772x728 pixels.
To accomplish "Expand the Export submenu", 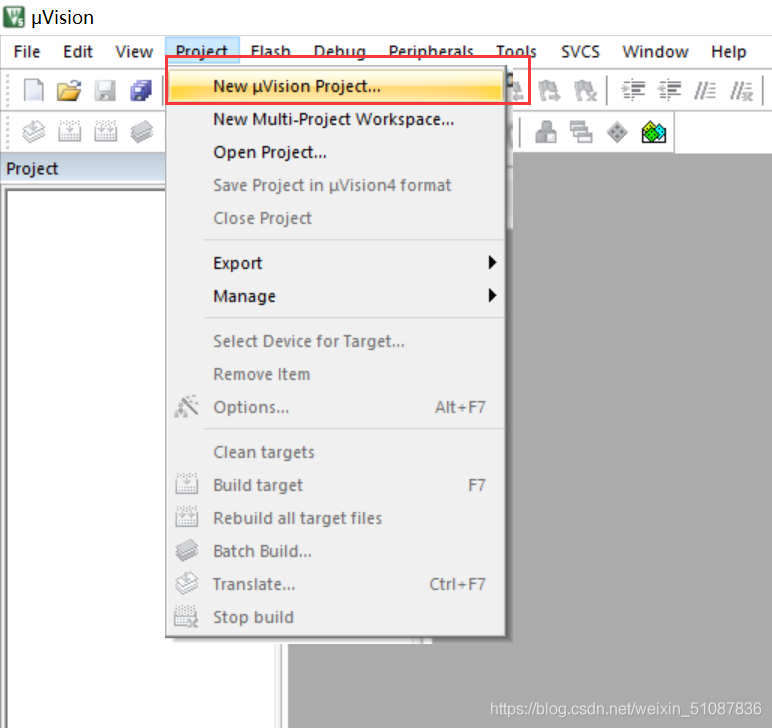I will point(335,263).
